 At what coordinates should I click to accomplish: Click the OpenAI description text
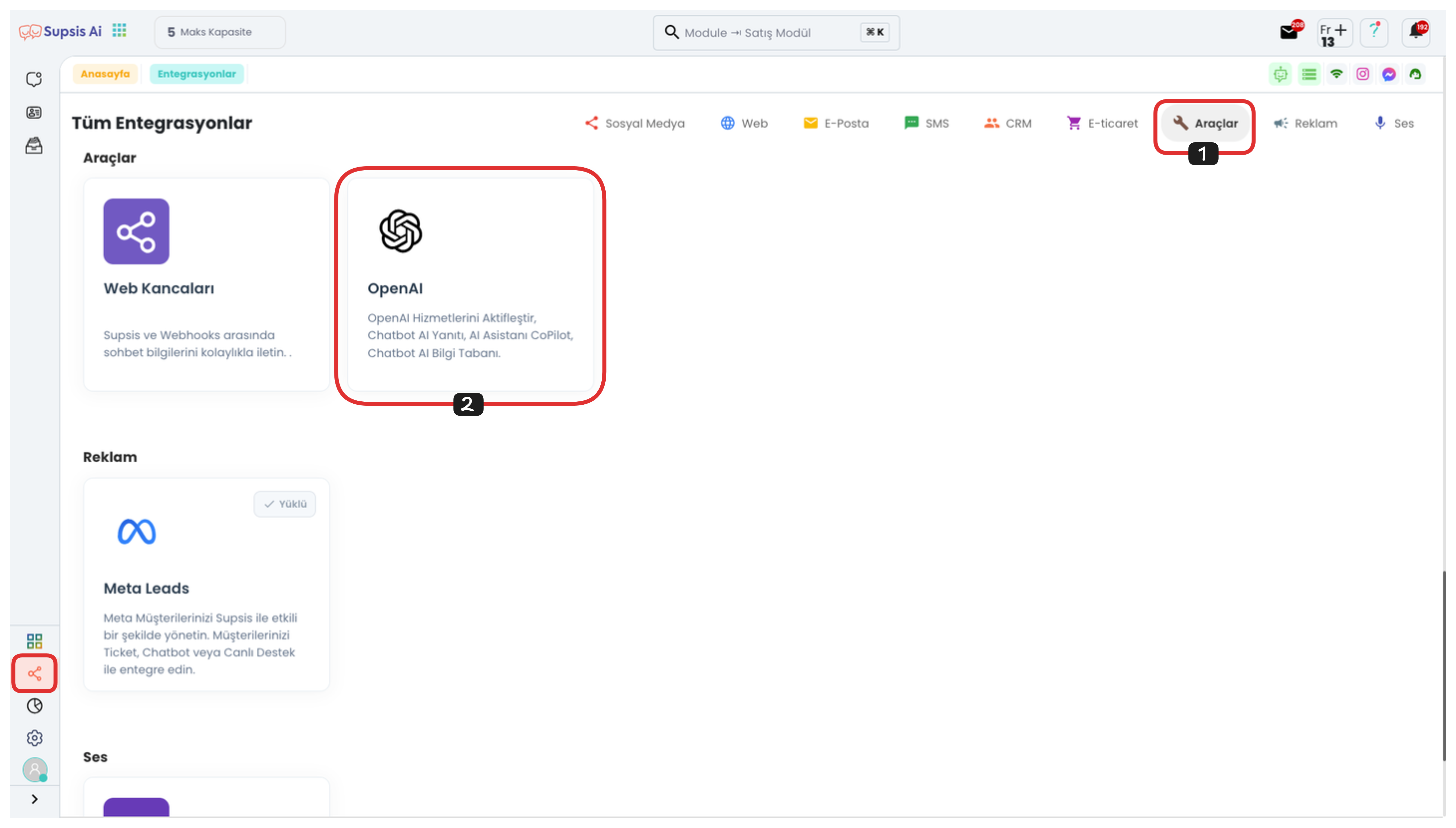tap(470, 336)
